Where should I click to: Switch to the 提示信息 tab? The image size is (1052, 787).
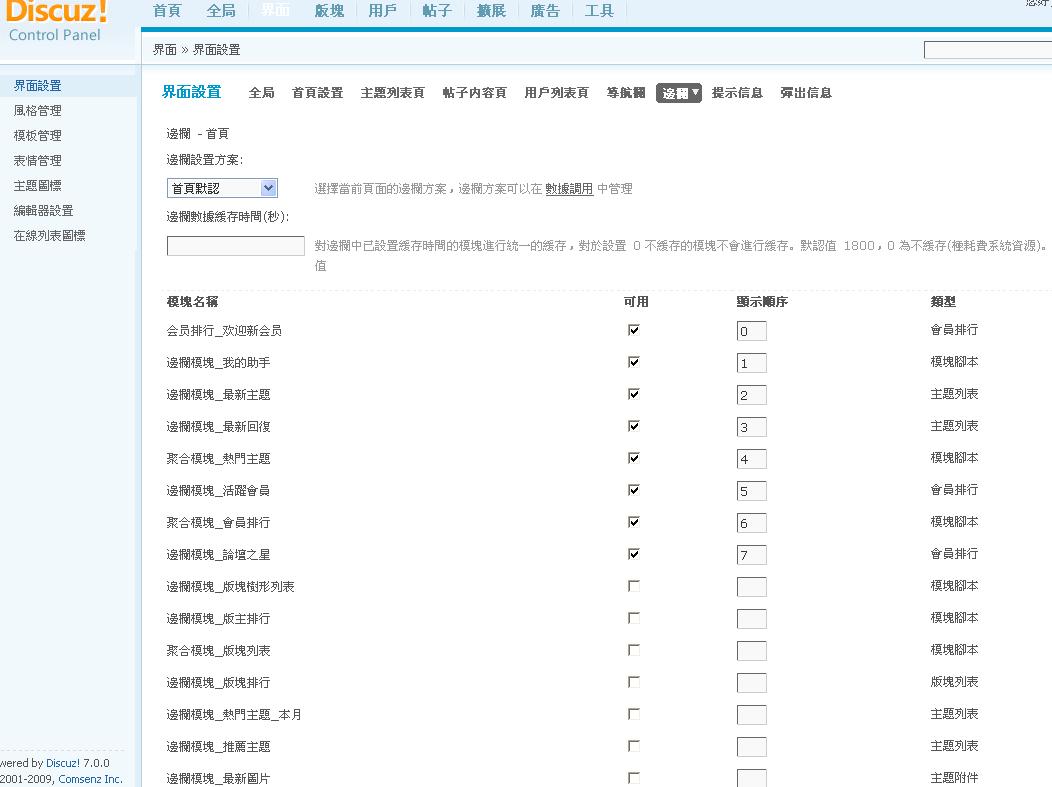[x=737, y=93]
